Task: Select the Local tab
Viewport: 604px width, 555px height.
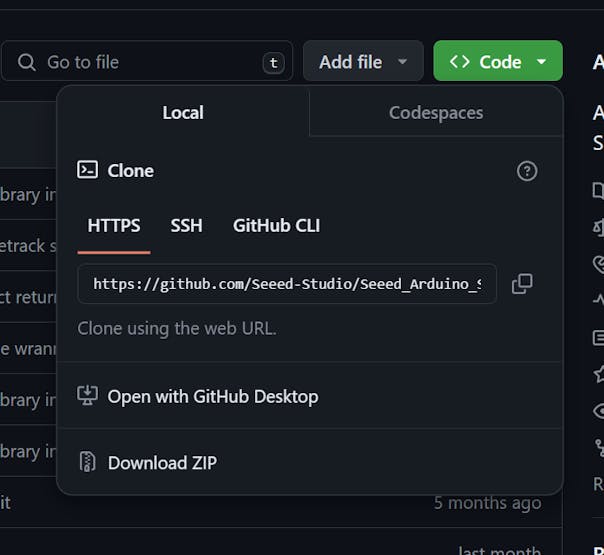Action: (183, 113)
